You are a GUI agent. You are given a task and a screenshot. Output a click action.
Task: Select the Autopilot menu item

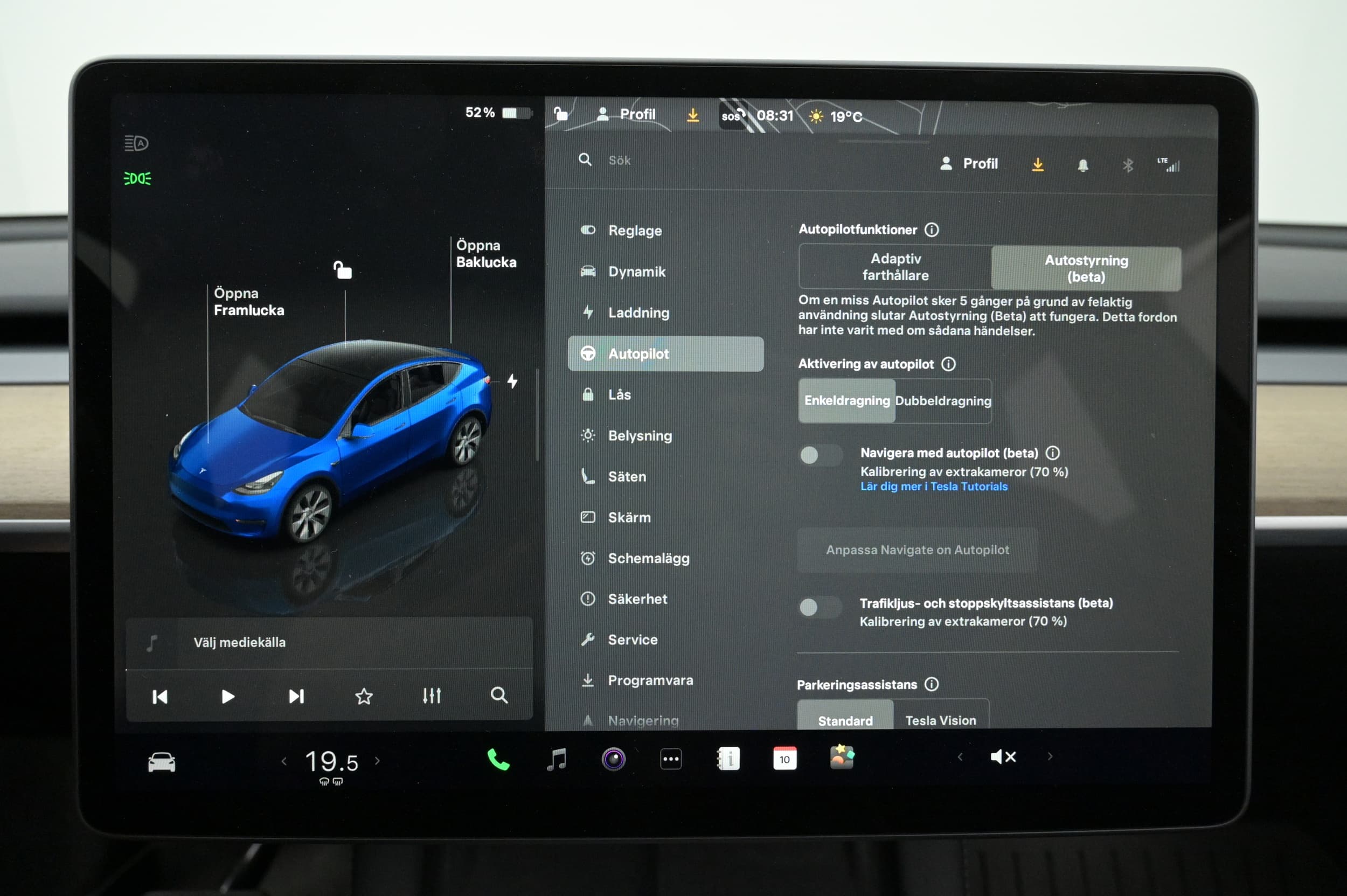coord(666,354)
